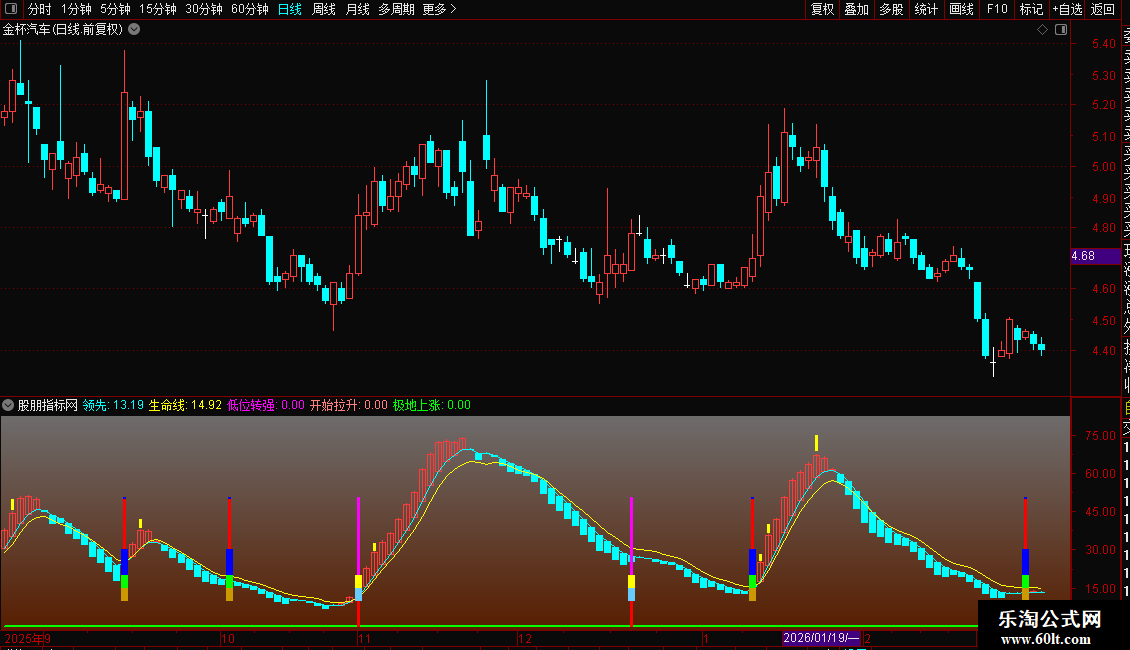
Task: Open the 多周期 multi-period view
Action: tap(396, 9)
